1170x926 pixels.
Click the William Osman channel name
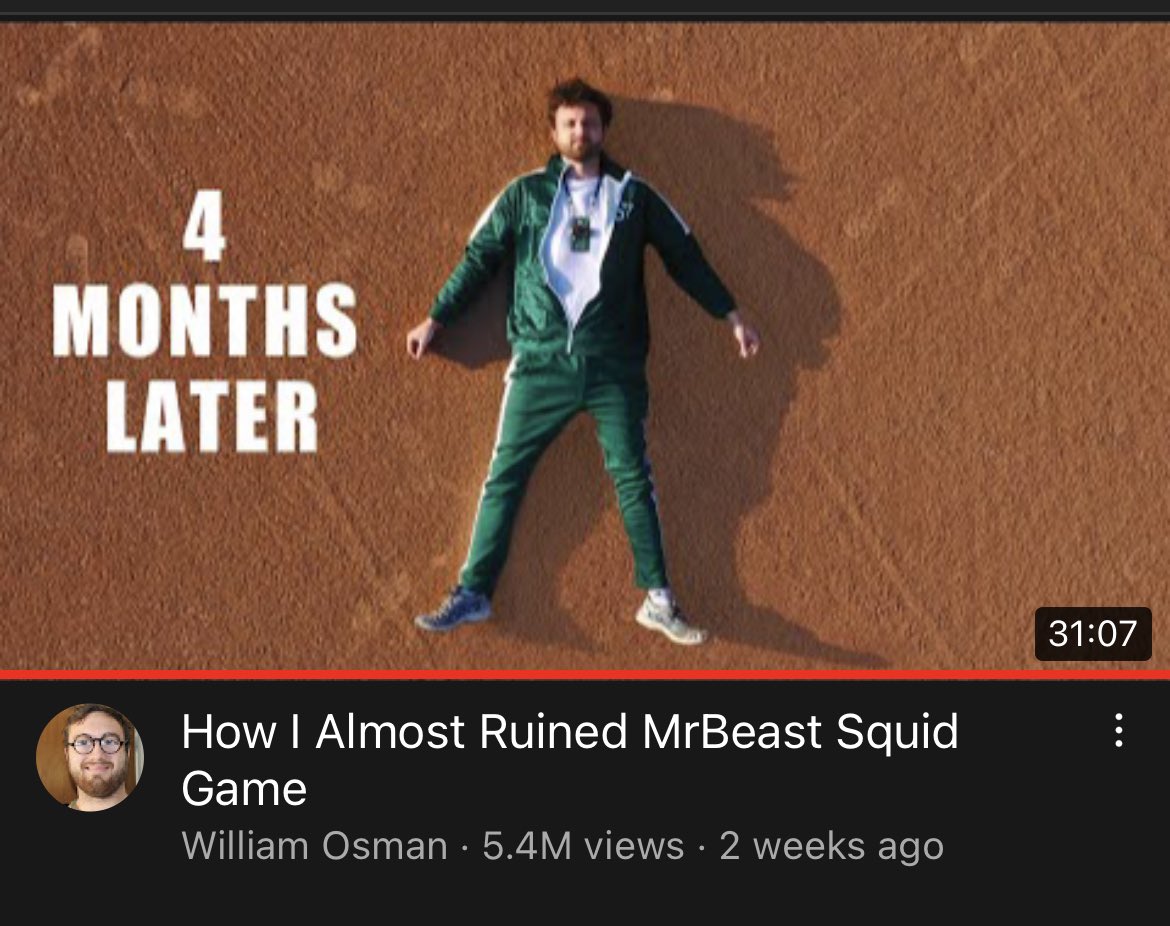[314, 845]
